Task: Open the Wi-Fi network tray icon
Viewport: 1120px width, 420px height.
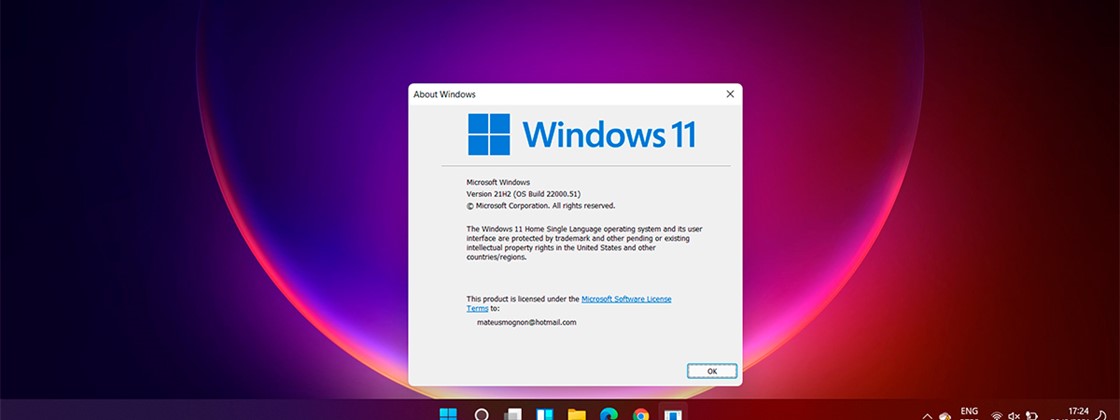Action: (x=997, y=415)
